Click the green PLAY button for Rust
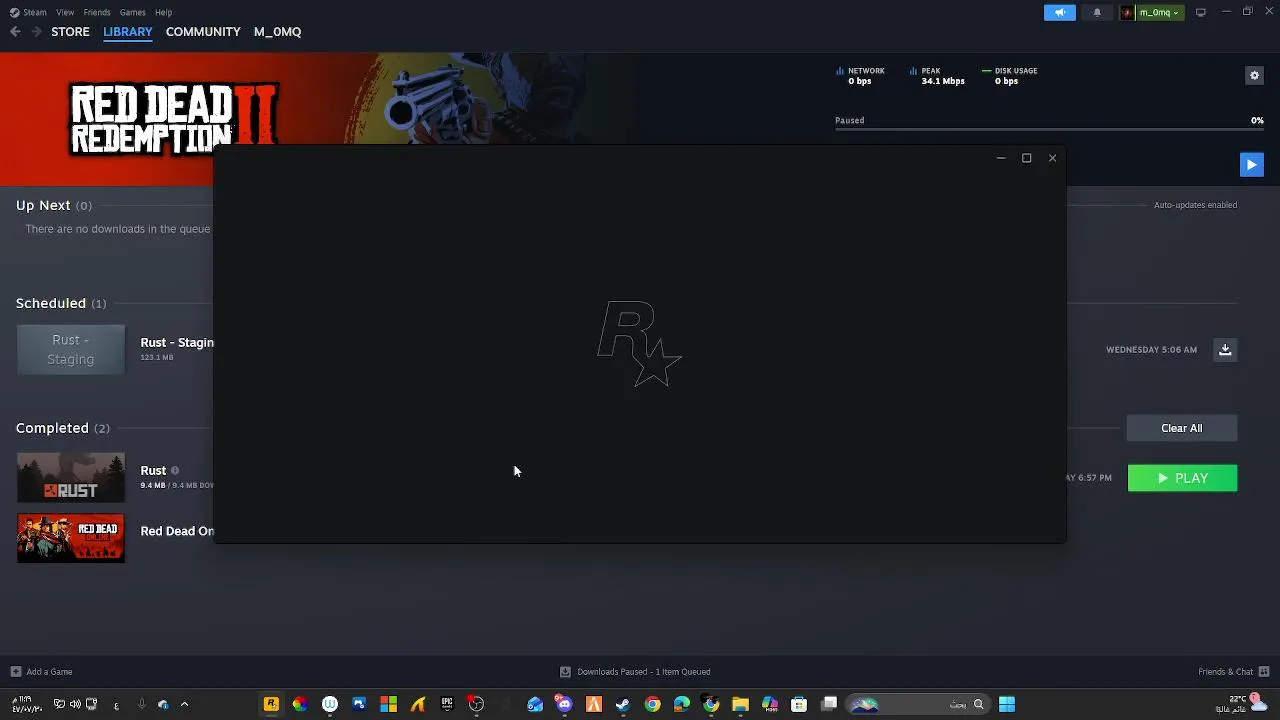 (1182, 478)
